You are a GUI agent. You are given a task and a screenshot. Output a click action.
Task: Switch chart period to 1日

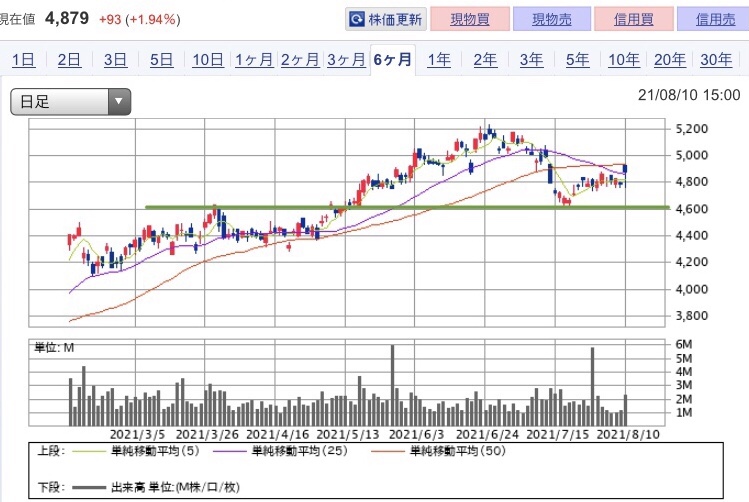23,60
